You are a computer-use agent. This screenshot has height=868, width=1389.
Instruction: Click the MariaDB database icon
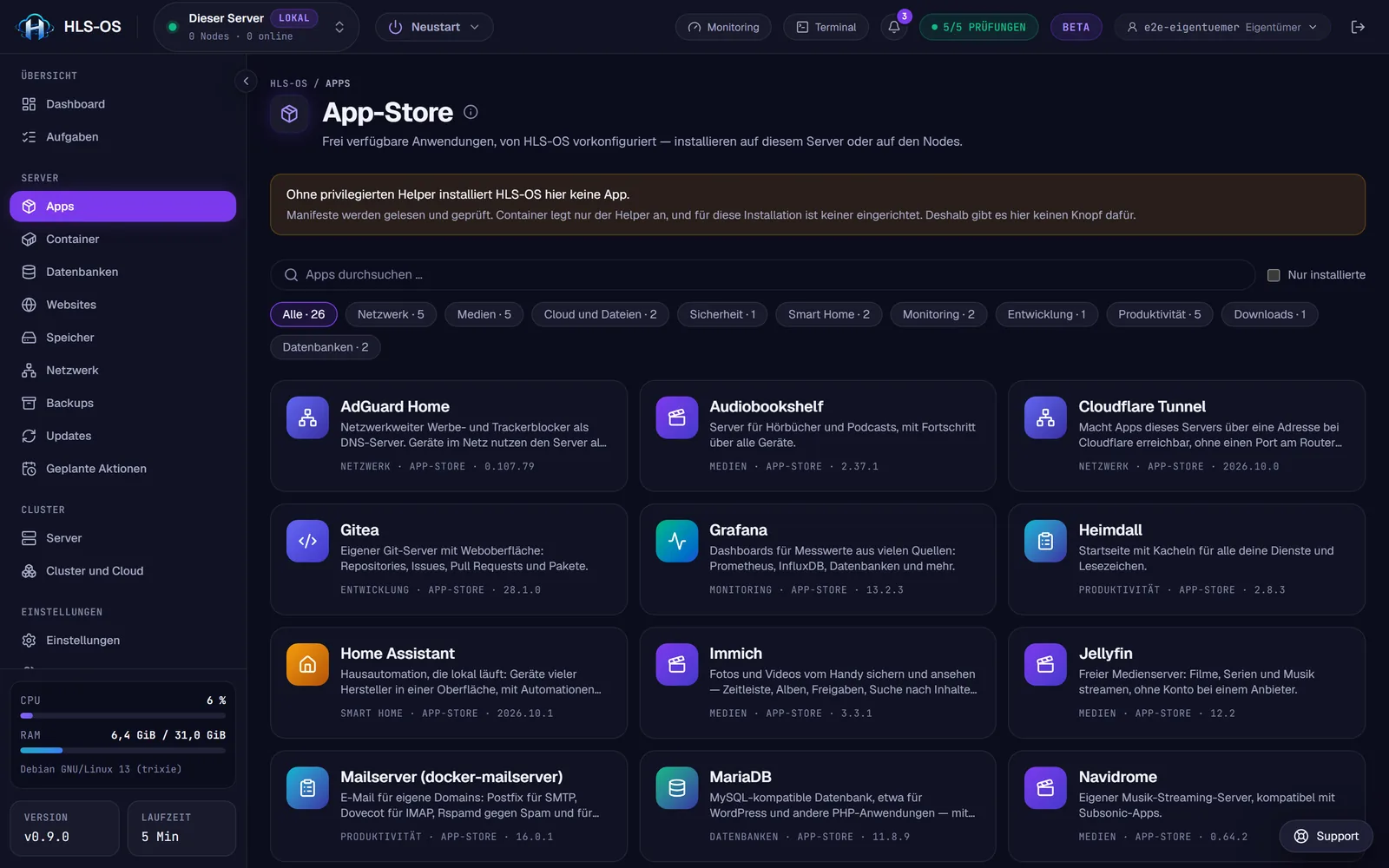tap(677, 787)
